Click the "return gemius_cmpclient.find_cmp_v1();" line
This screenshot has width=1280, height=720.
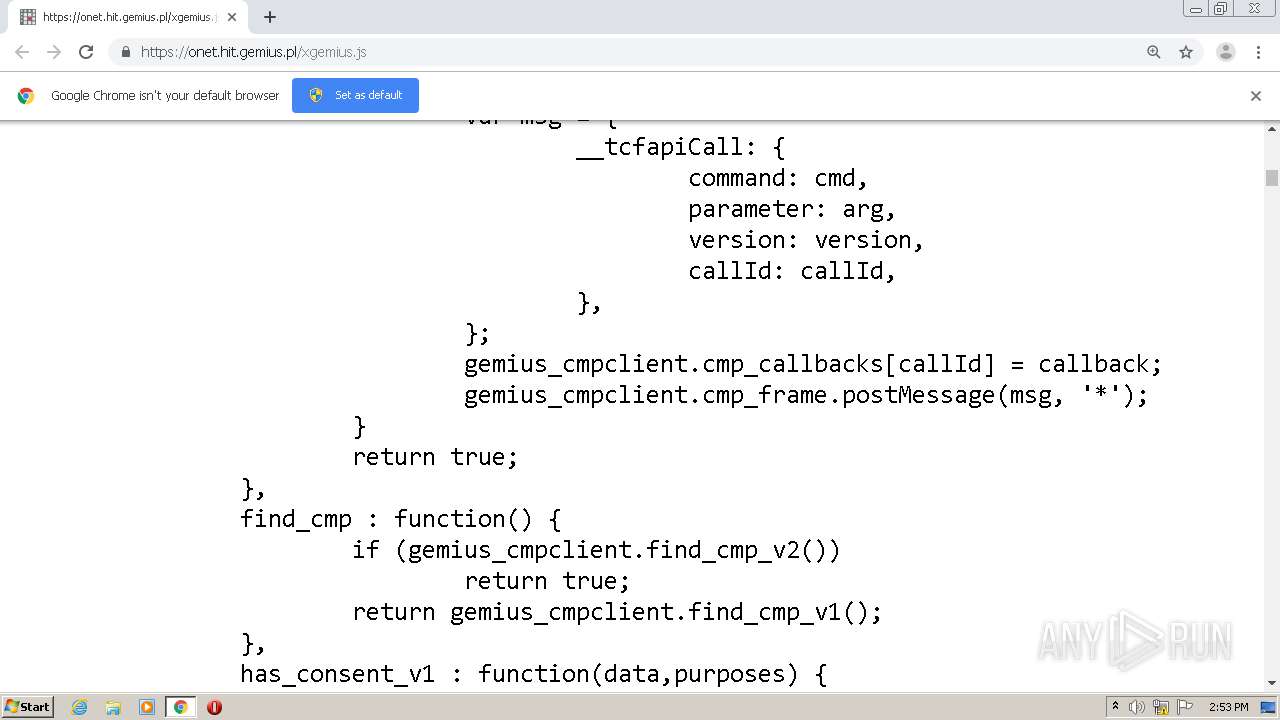(x=617, y=612)
